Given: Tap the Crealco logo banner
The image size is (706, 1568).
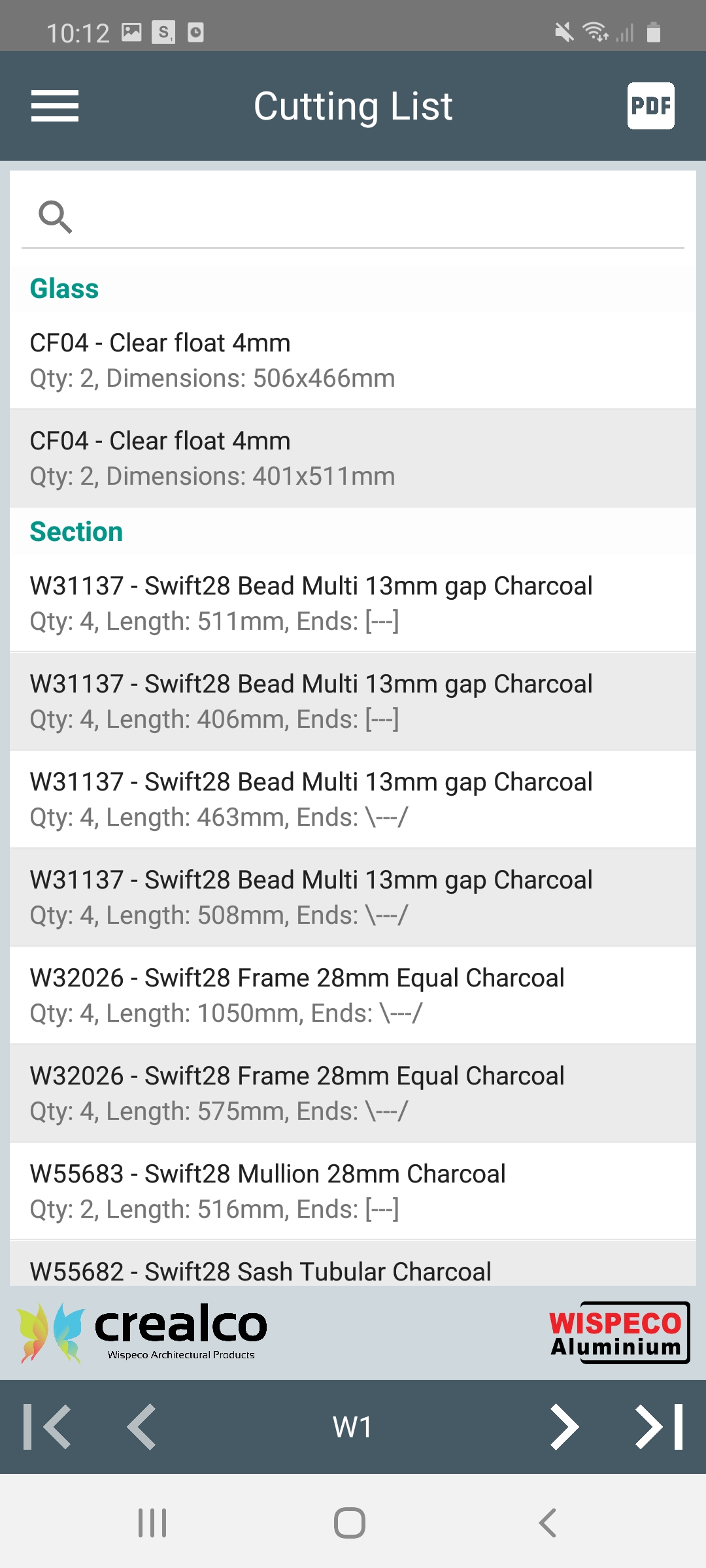Looking at the screenshot, I should pyautogui.click(x=143, y=1333).
